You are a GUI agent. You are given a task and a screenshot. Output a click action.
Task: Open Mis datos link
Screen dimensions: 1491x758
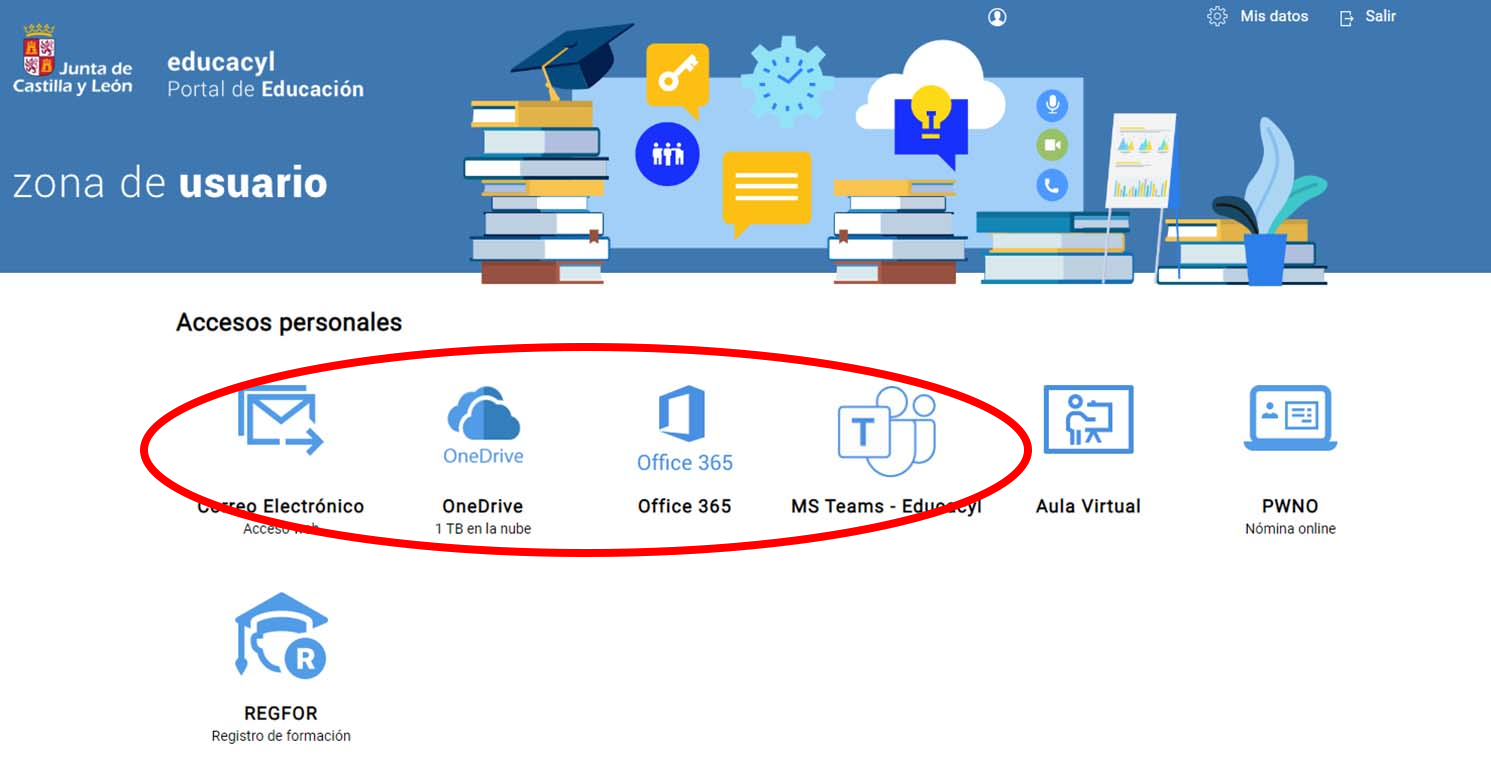(x=1274, y=16)
